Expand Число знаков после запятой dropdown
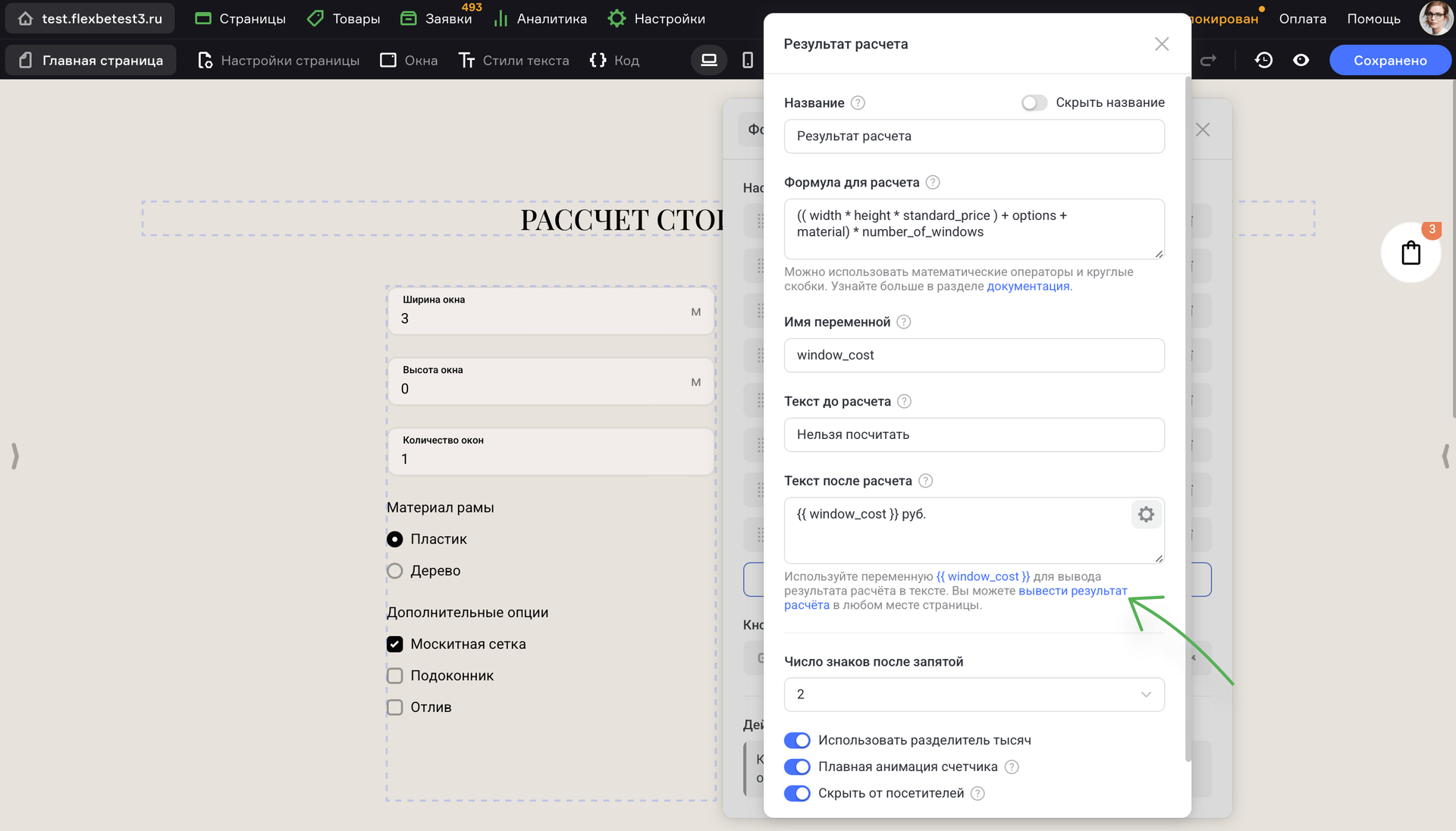 [x=974, y=695]
